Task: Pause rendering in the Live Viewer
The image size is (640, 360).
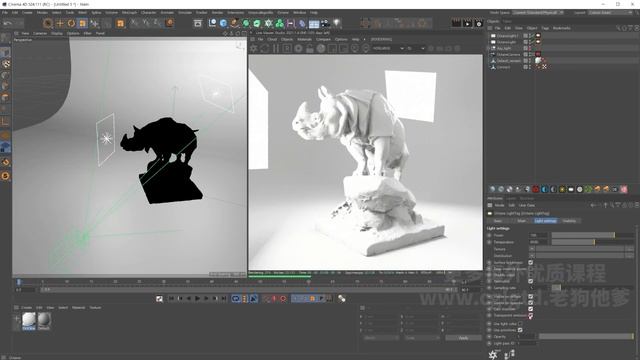Action: click(276, 49)
